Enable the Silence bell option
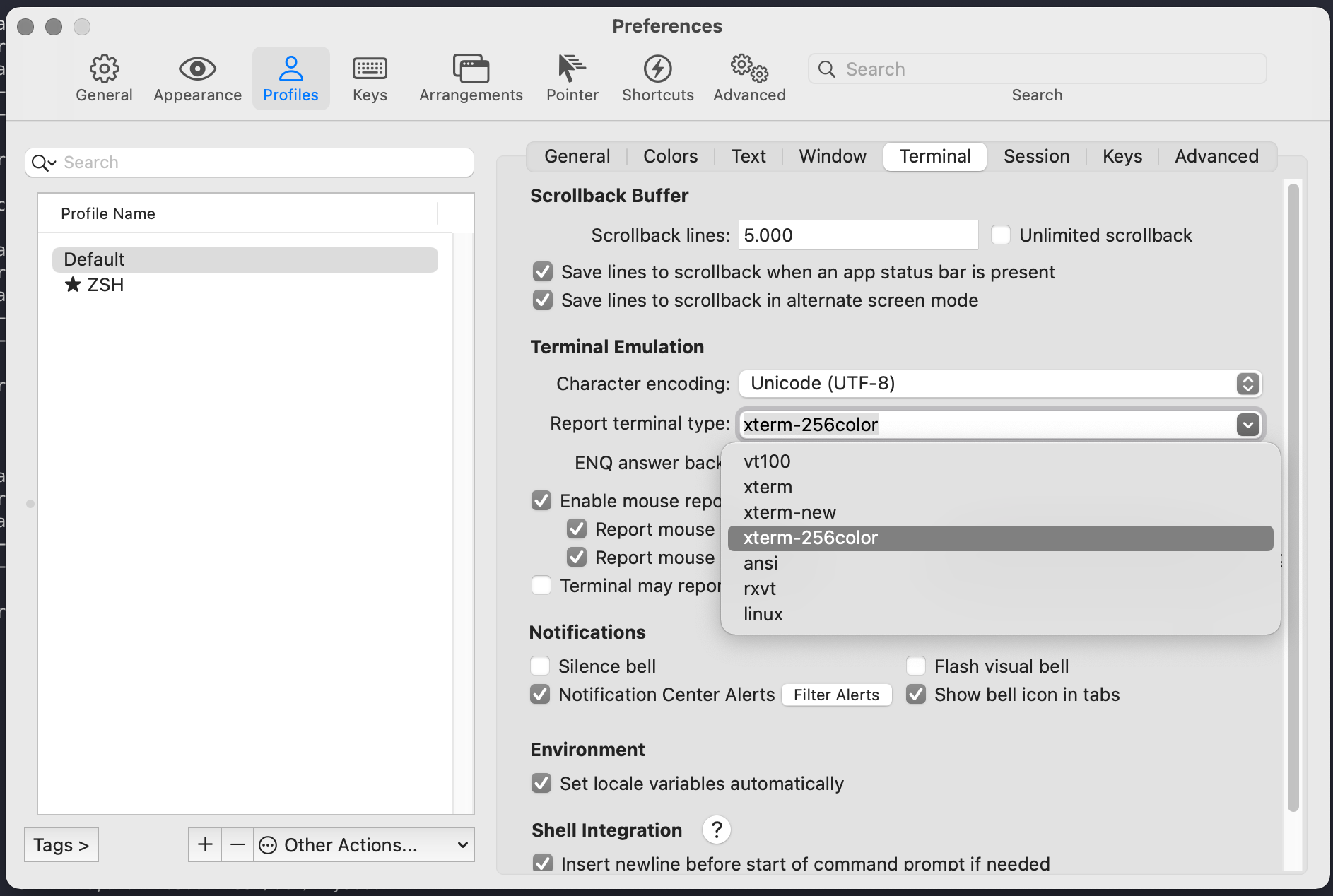 pos(540,665)
